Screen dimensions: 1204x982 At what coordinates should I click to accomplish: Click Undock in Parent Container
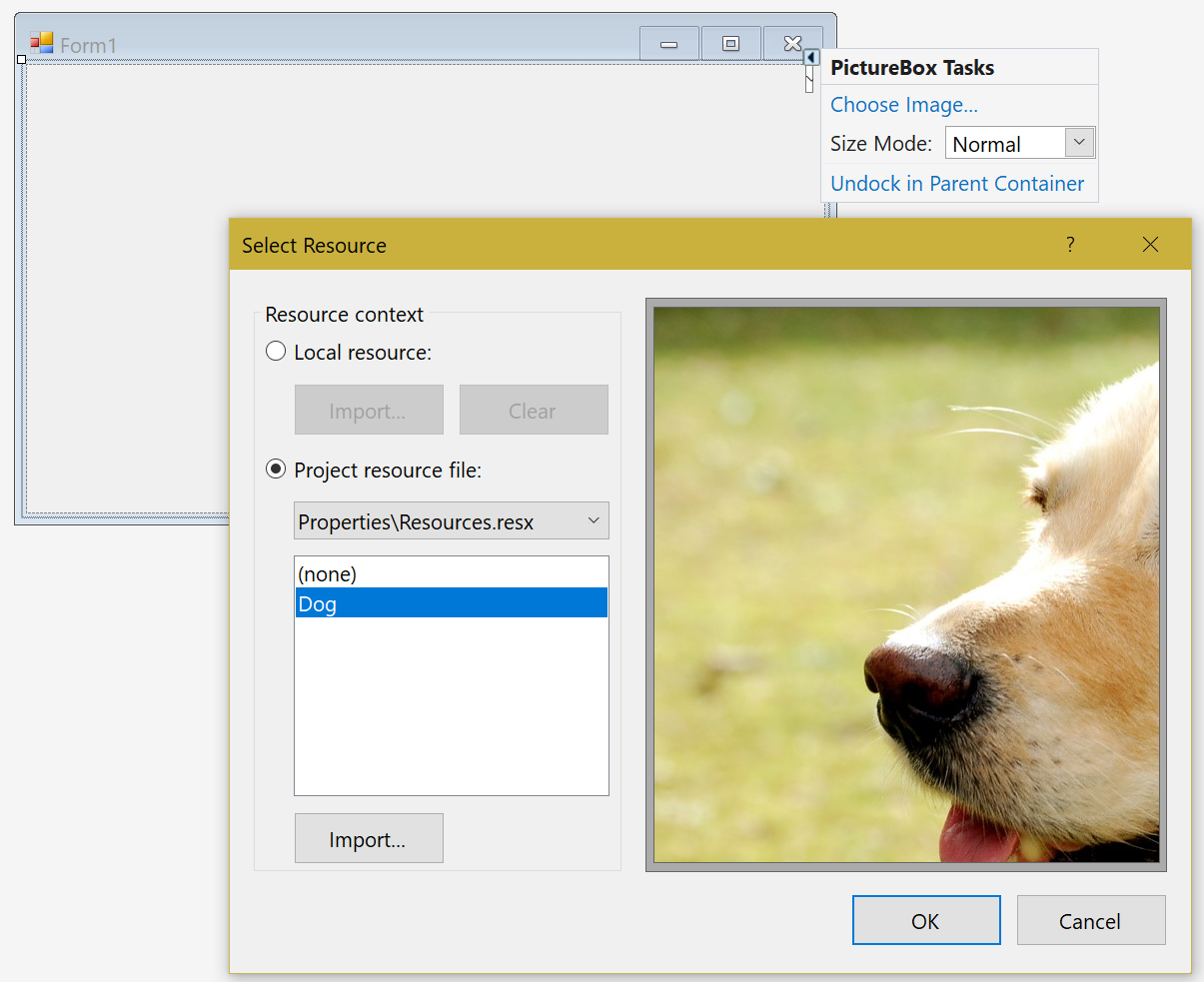[x=956, y=183]
